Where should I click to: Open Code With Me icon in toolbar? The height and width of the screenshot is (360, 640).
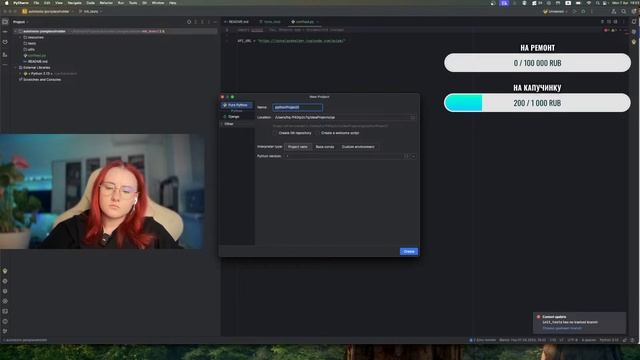point(613,11)
